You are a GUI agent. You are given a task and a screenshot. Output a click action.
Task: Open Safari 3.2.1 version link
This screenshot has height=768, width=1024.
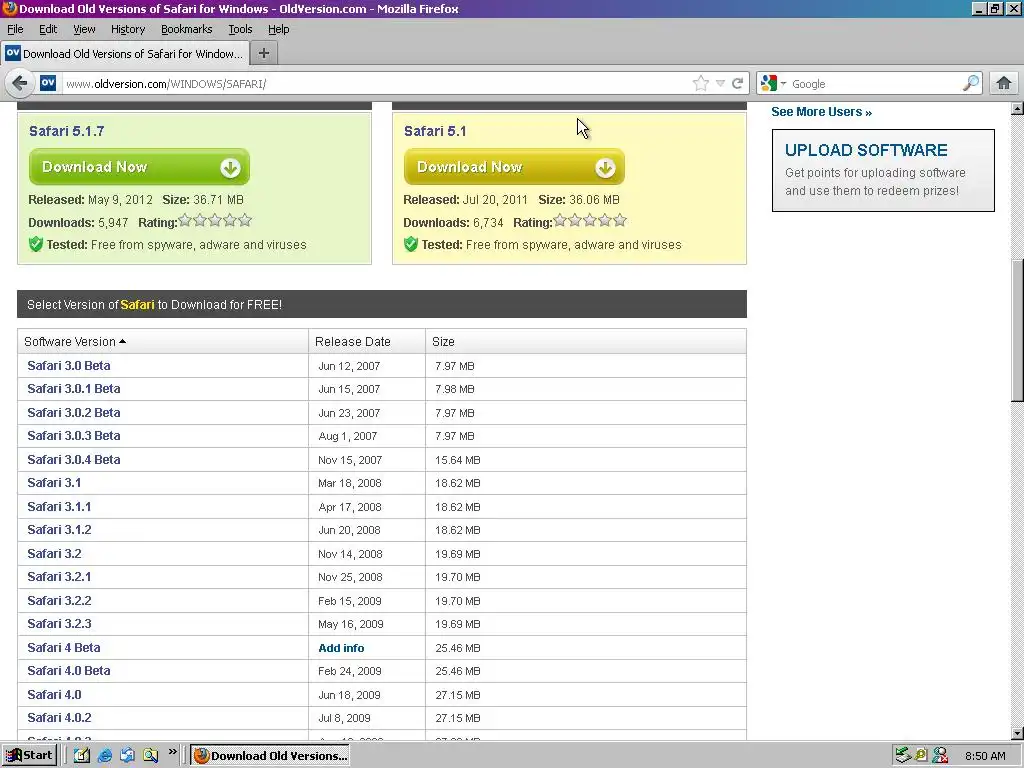click(x=59, y=577)
